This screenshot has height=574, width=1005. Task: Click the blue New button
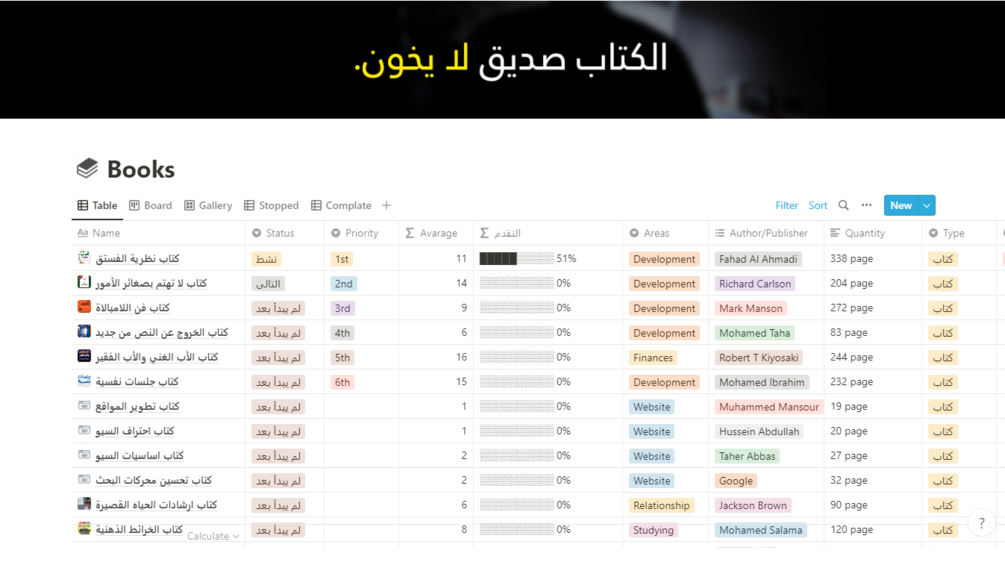tap(901, 205)
